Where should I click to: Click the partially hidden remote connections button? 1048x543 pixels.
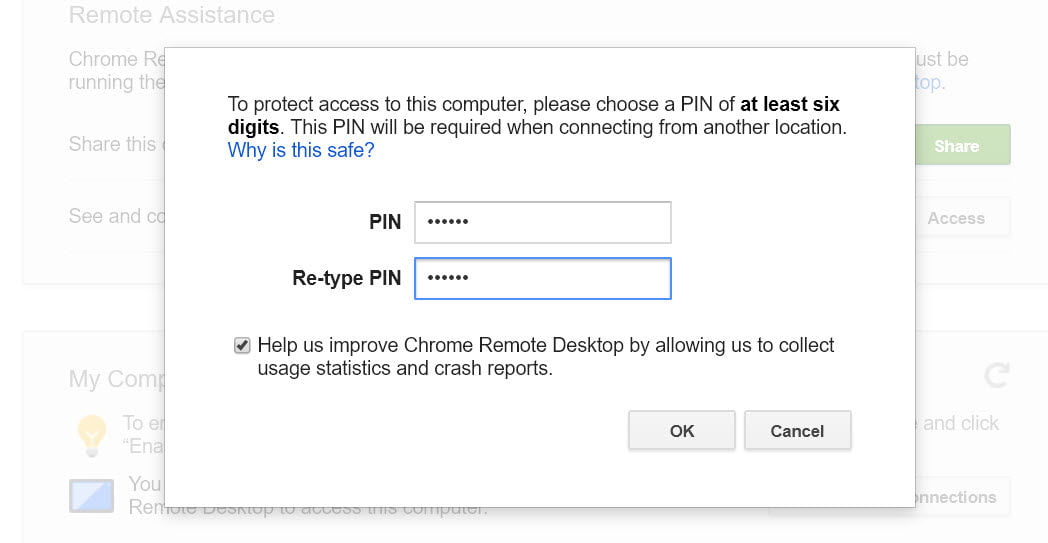coord(962,497)
